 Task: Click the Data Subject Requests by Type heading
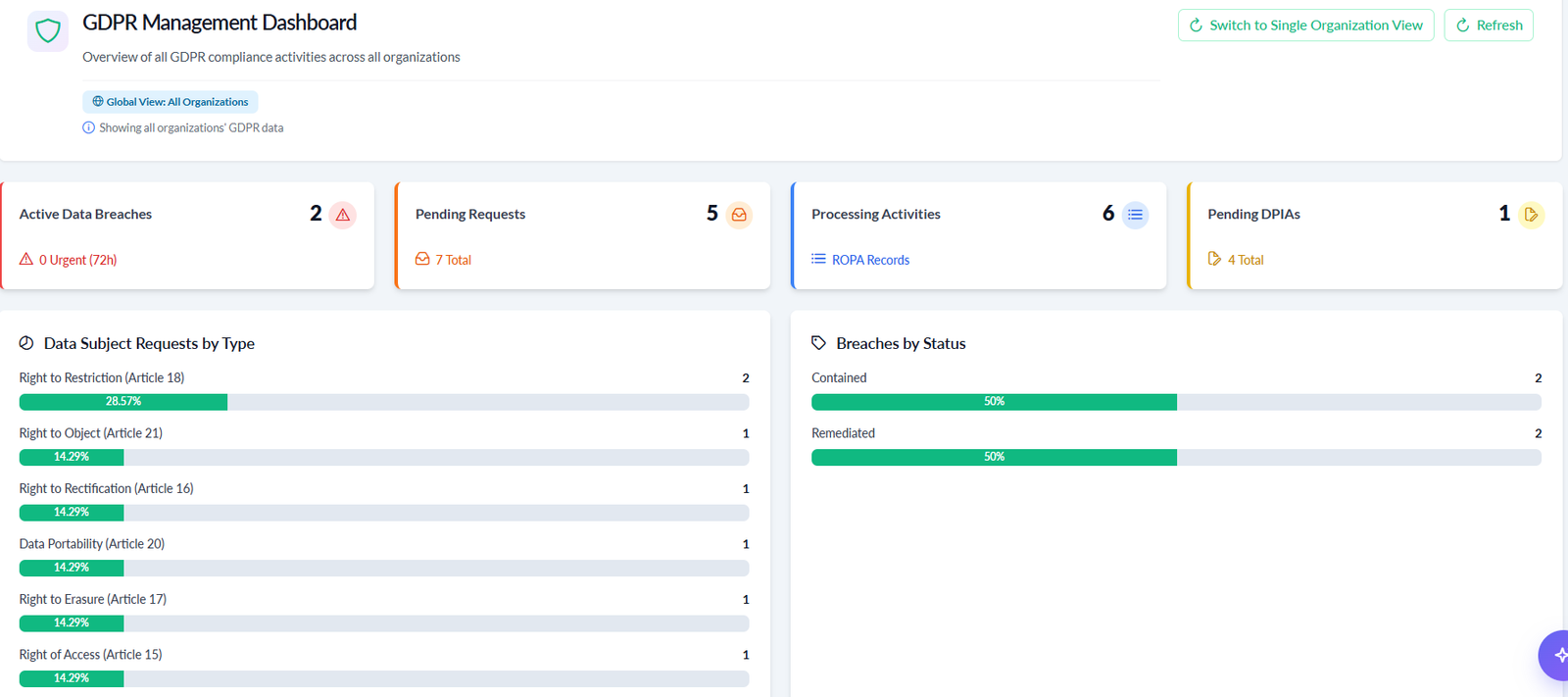pyautogui.click(x=149, y=343)
